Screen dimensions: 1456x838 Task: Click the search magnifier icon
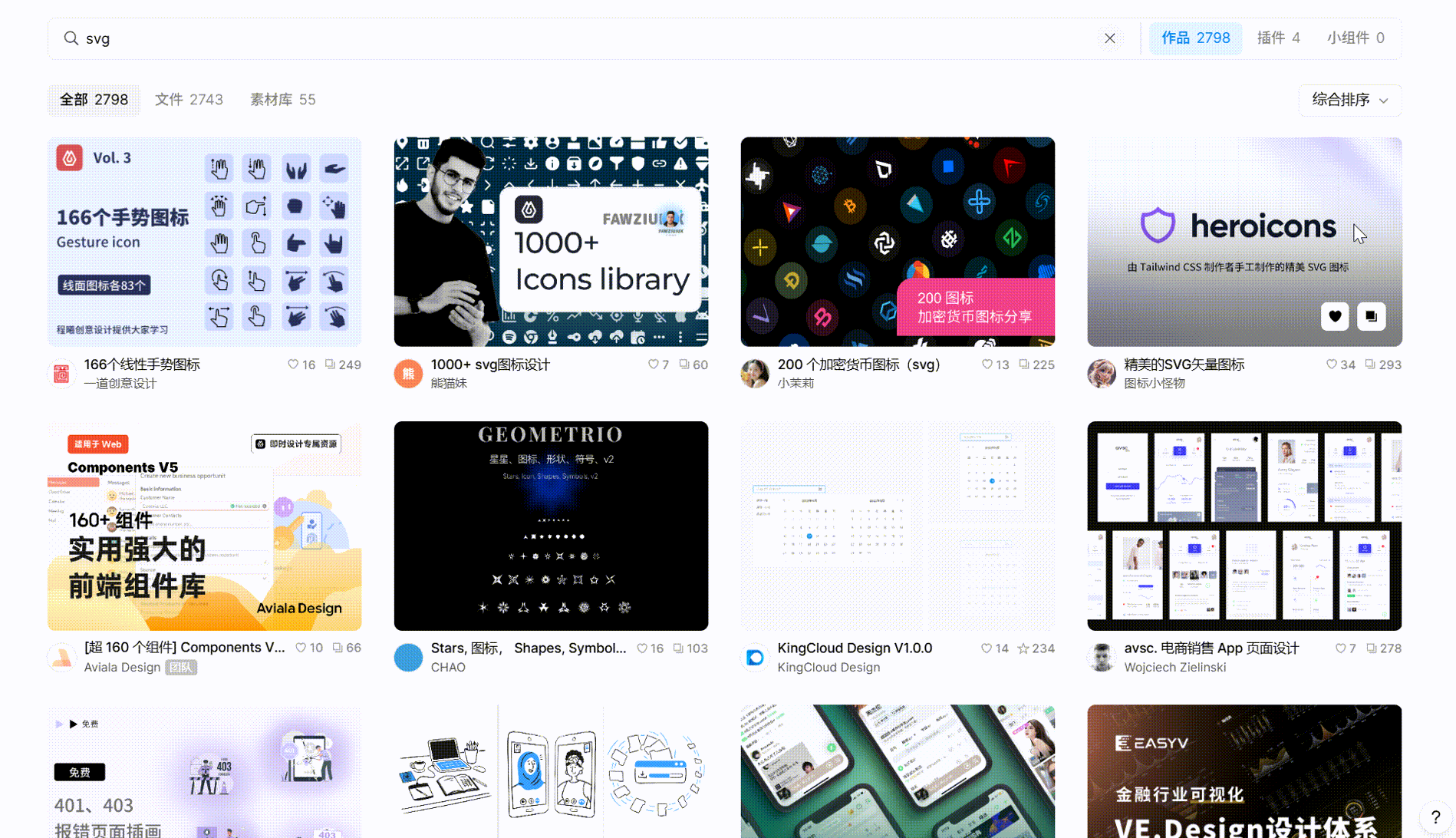(71, 38)
